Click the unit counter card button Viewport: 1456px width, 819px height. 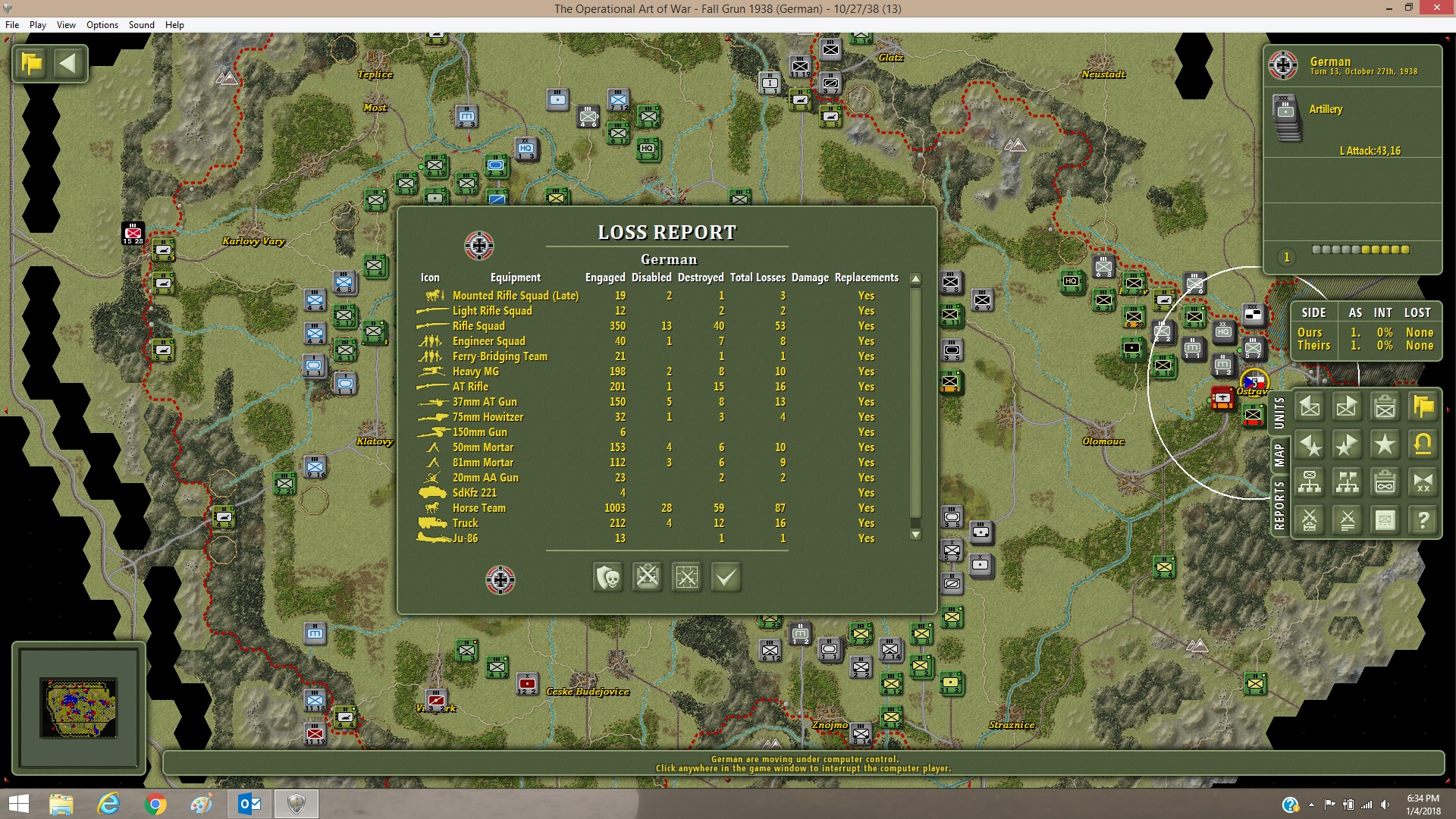[1385, 520]
